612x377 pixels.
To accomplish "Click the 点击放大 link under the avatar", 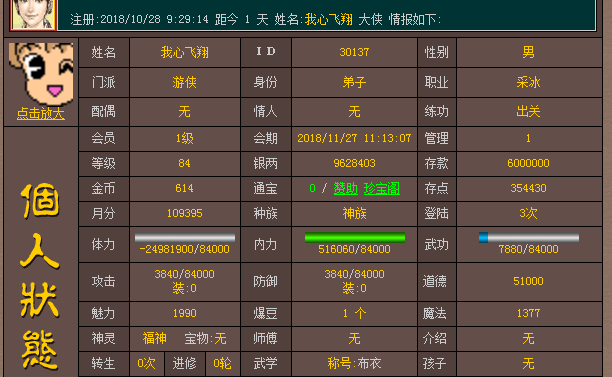I will pyautogui.click(x=41, y=114).
